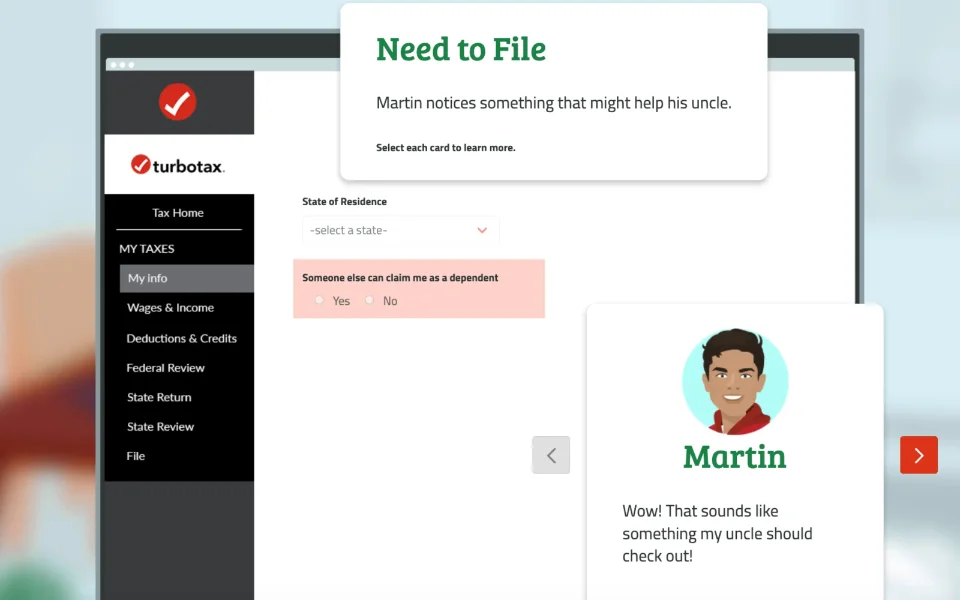The height and width of the screenshot is (600, 960).
Task: Click the Need to File heading
Action: pos(460,49)
